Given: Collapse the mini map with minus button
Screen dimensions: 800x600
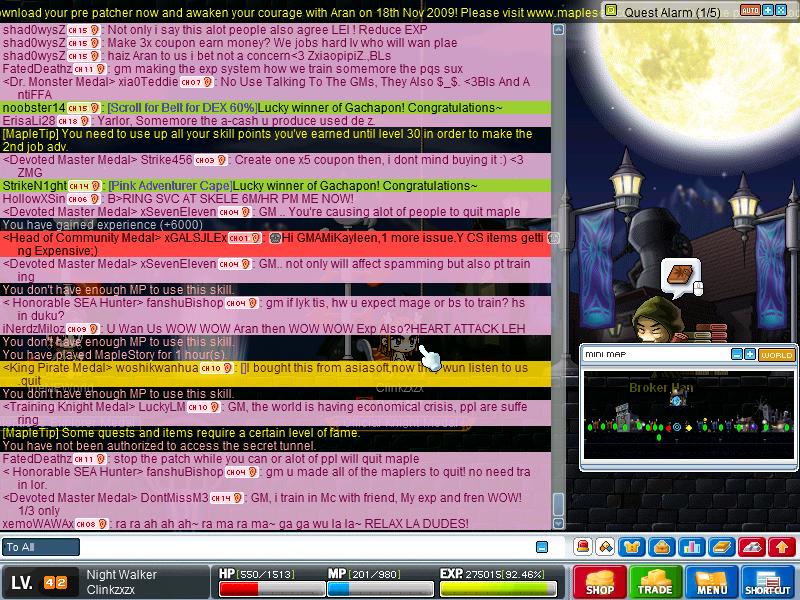Looking at the screenshot, I should coord(737,354).
